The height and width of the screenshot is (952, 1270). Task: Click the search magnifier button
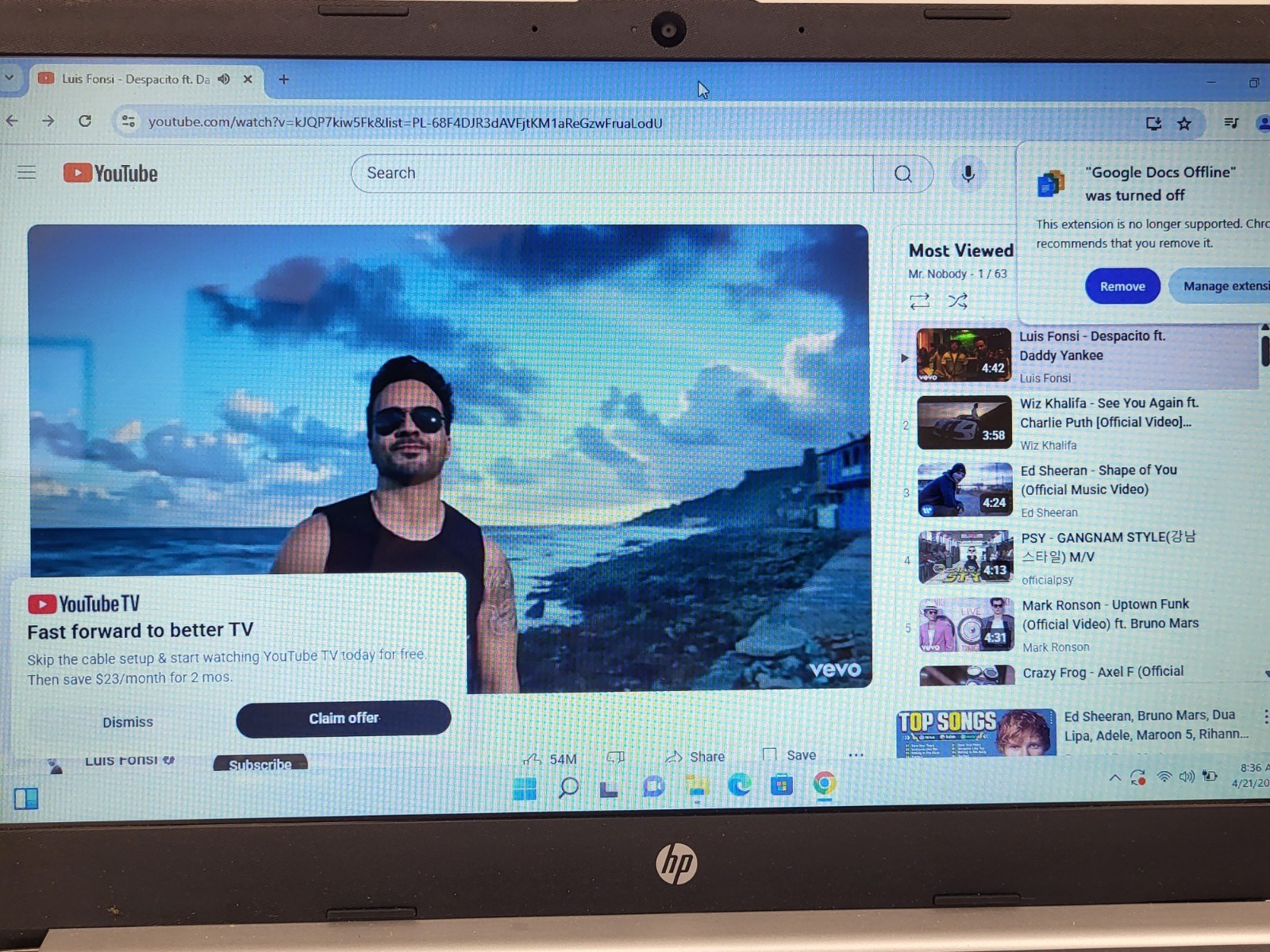coord(902,174)
